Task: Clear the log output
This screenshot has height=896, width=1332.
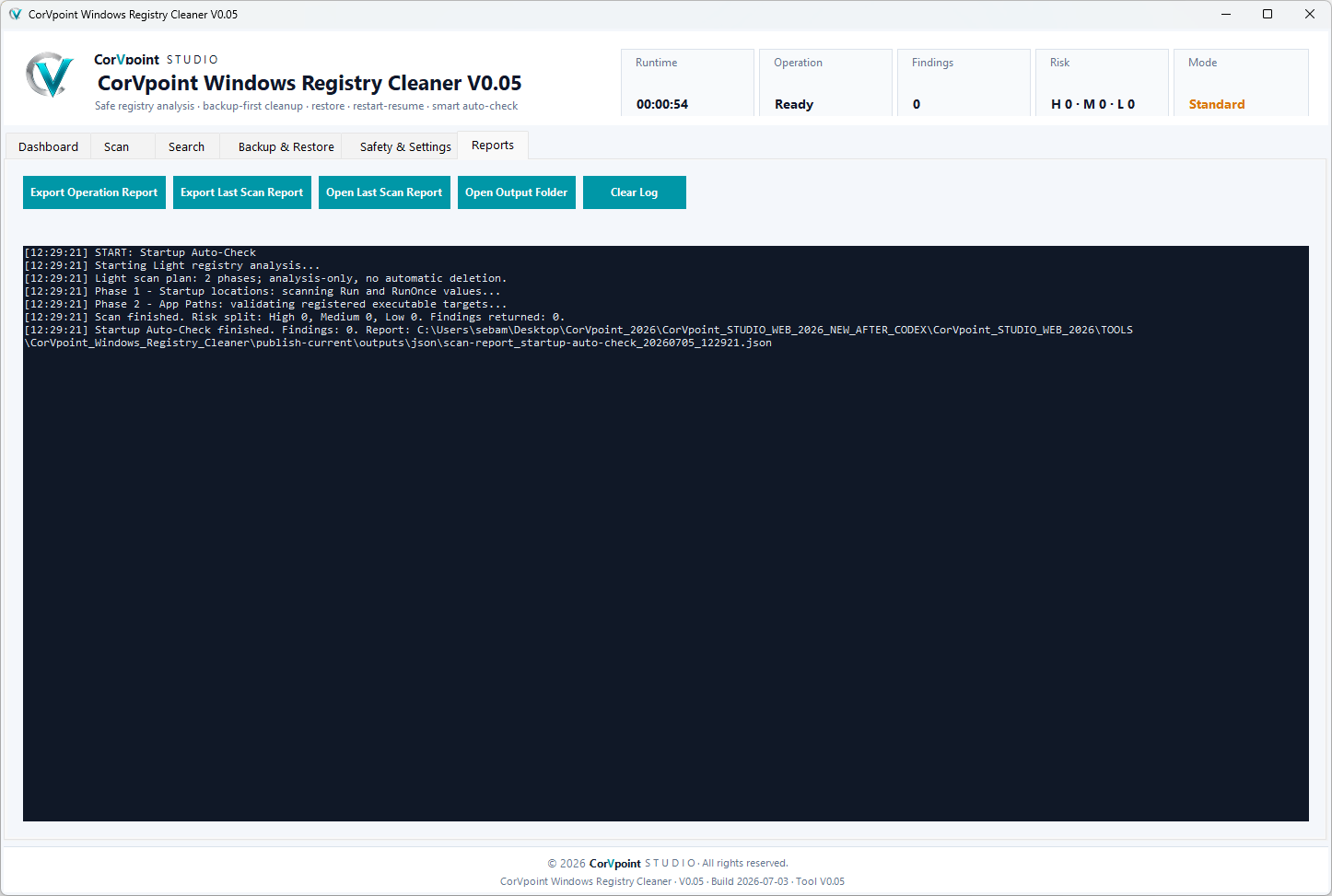Action: tap(635, 192)
